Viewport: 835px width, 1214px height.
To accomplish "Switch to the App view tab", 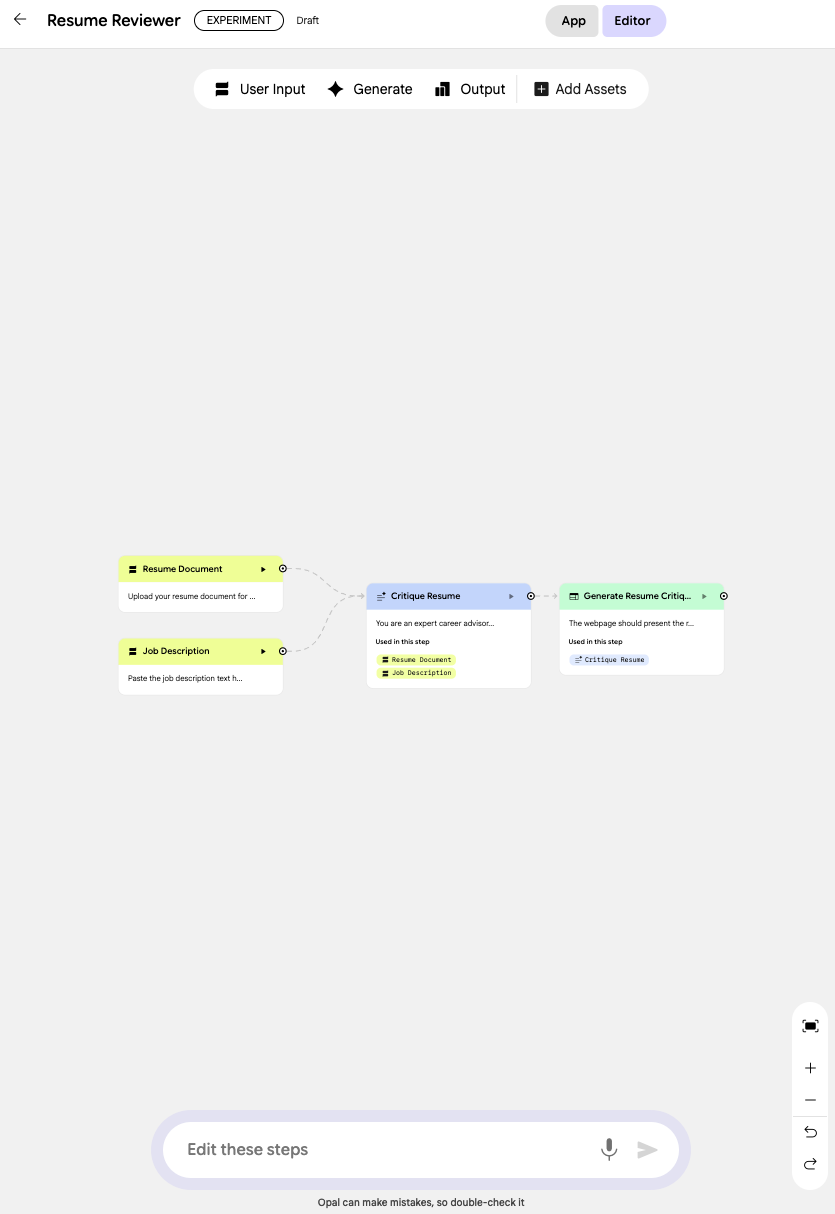I will 573,21.
